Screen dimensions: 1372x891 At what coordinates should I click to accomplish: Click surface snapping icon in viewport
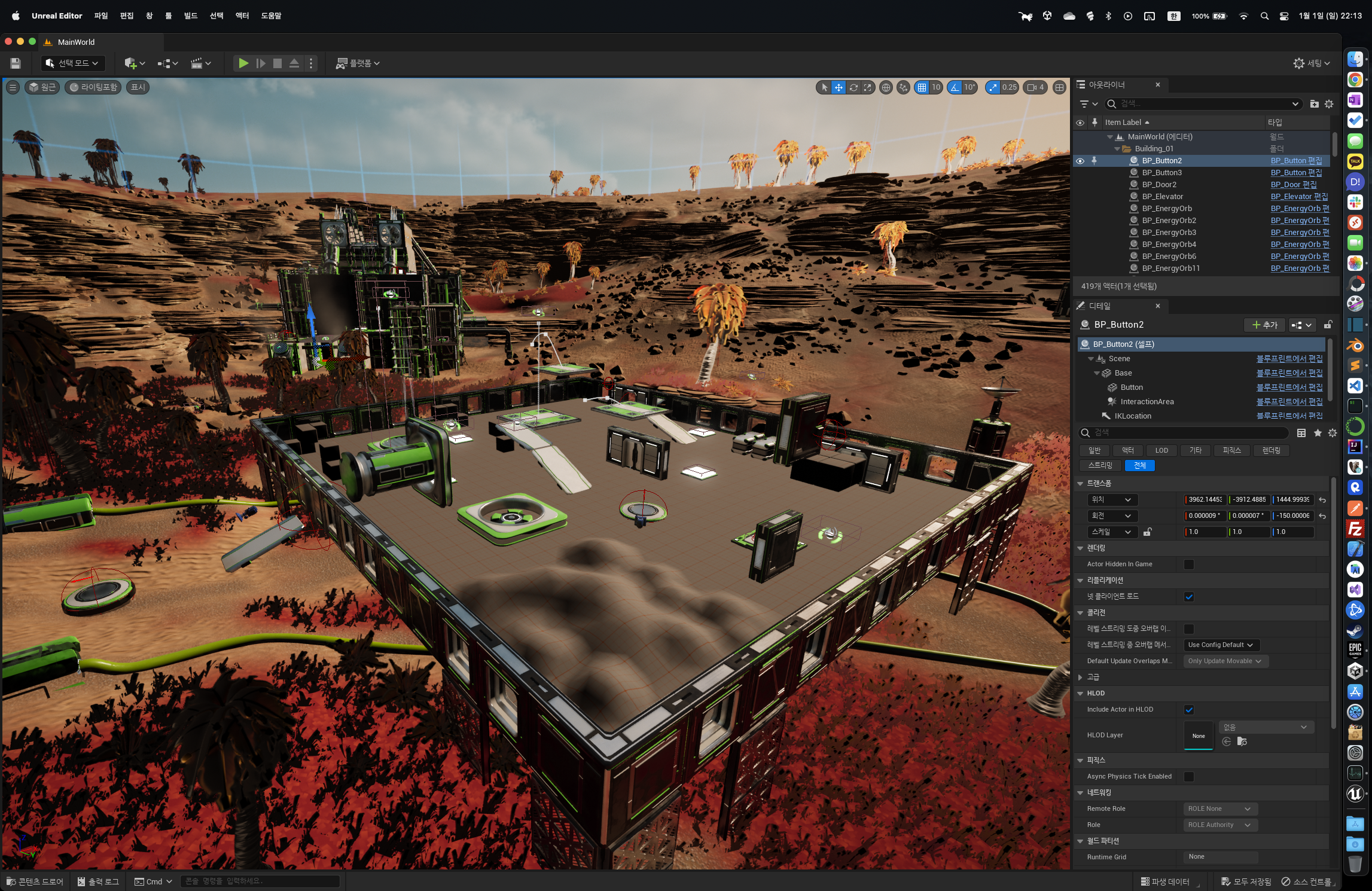[x=904, y=87]
